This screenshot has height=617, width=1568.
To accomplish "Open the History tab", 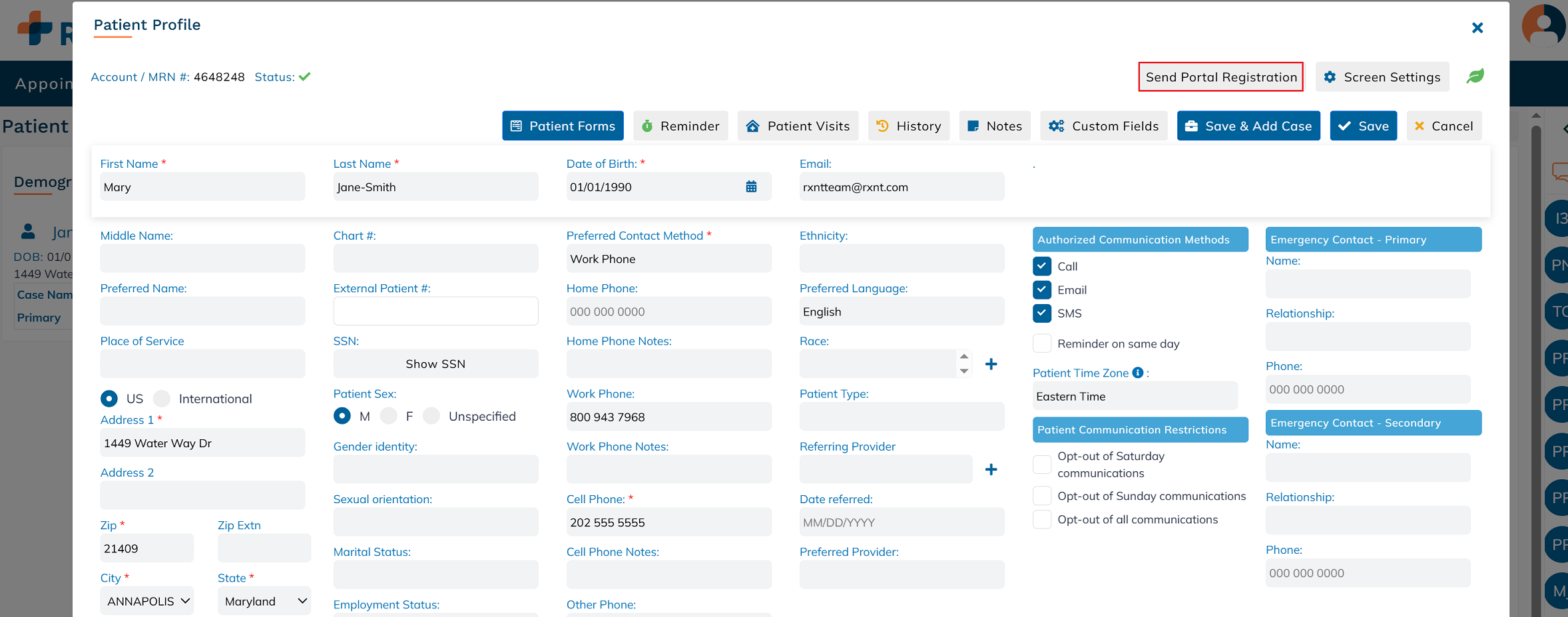I will [x=908, y=126].
